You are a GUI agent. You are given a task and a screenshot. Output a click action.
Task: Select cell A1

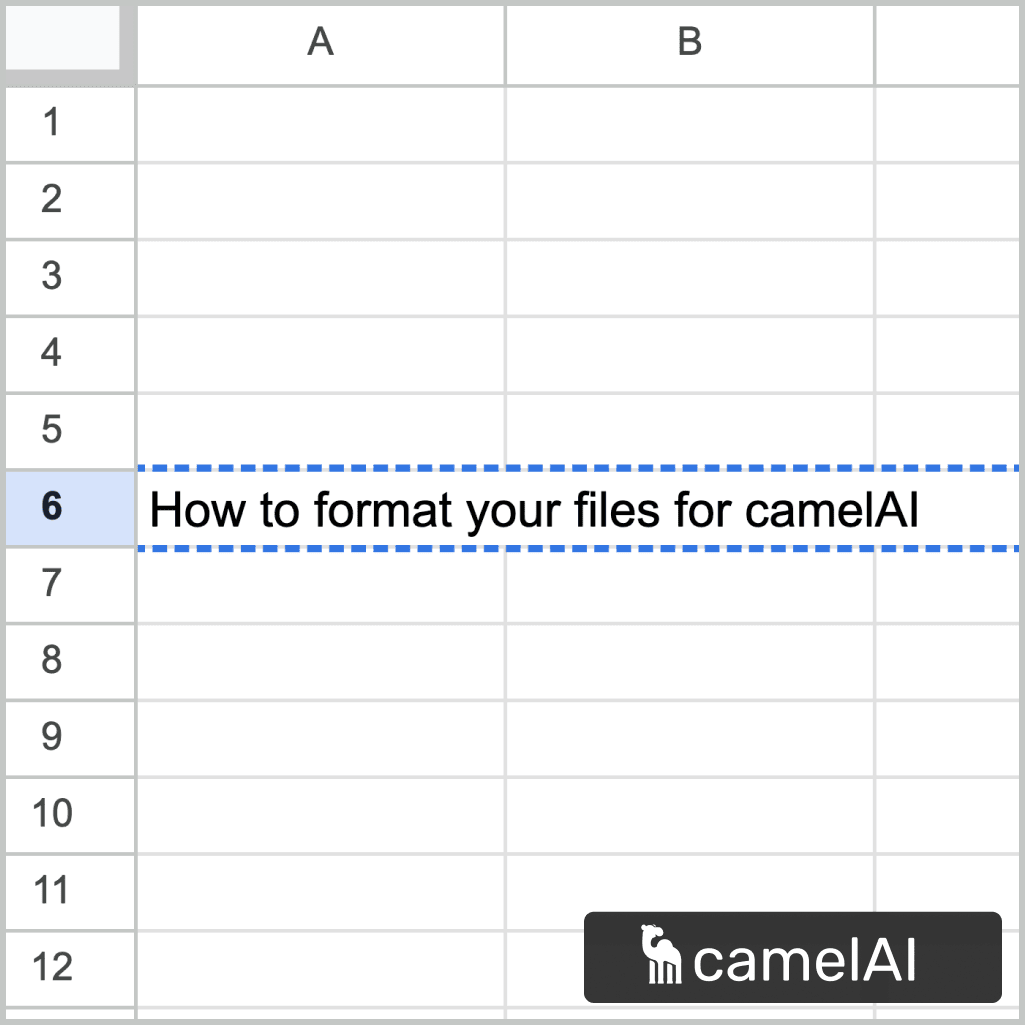[320, 122]
